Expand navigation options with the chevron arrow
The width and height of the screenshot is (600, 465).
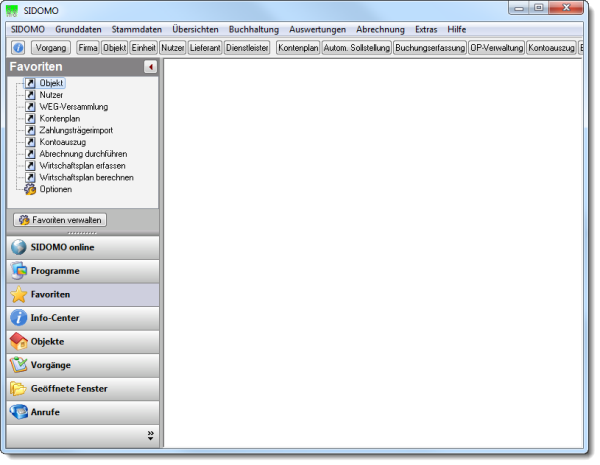(x=150, y=436)
